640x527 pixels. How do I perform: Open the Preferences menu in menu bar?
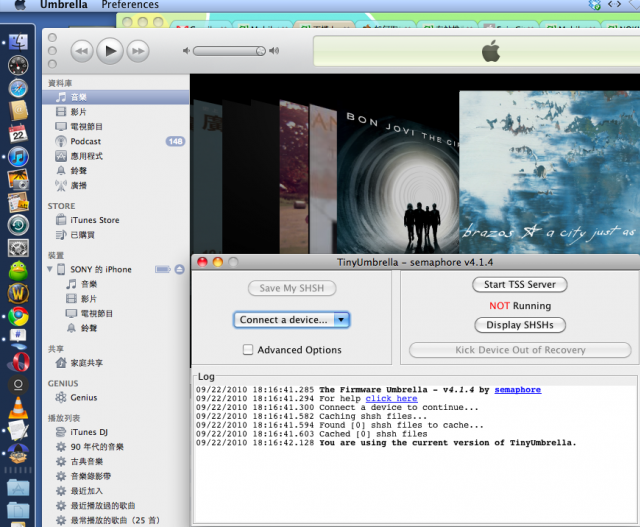(130, 5)
